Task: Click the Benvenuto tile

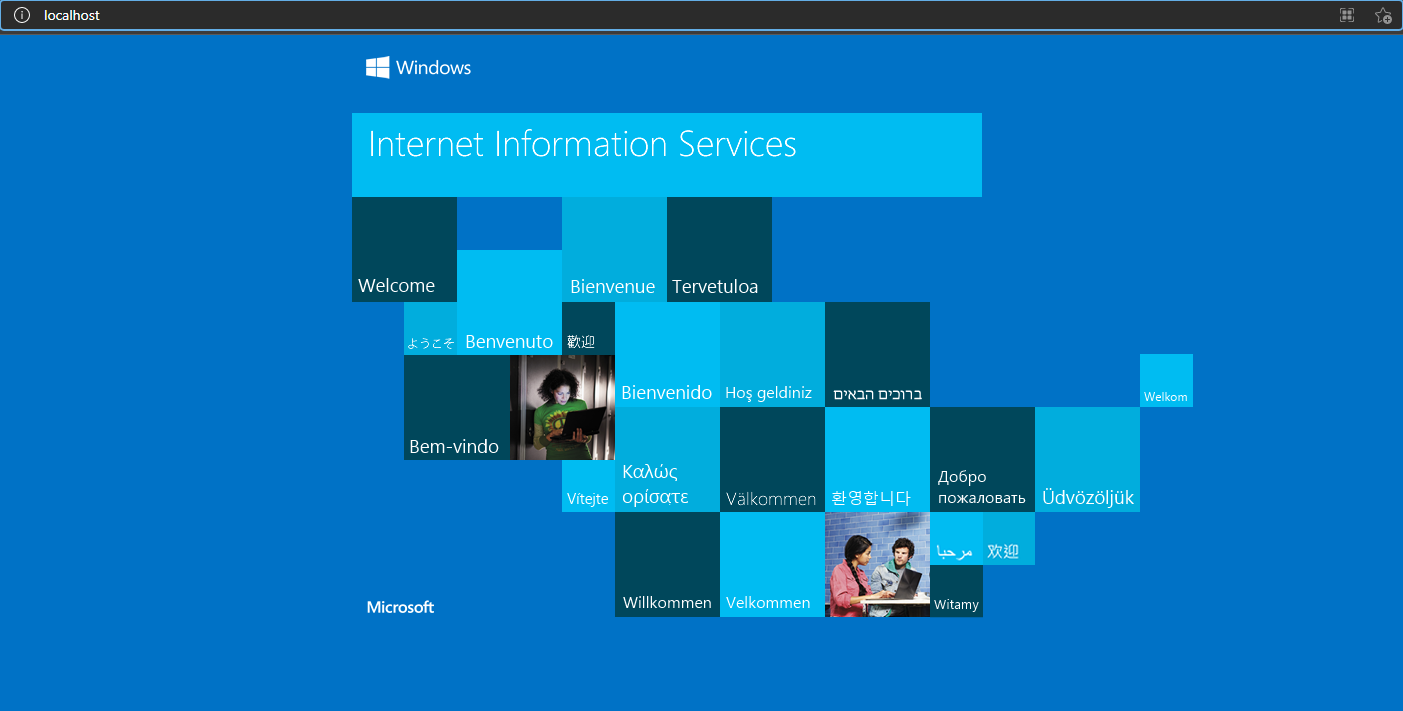Action: (509, 302)
